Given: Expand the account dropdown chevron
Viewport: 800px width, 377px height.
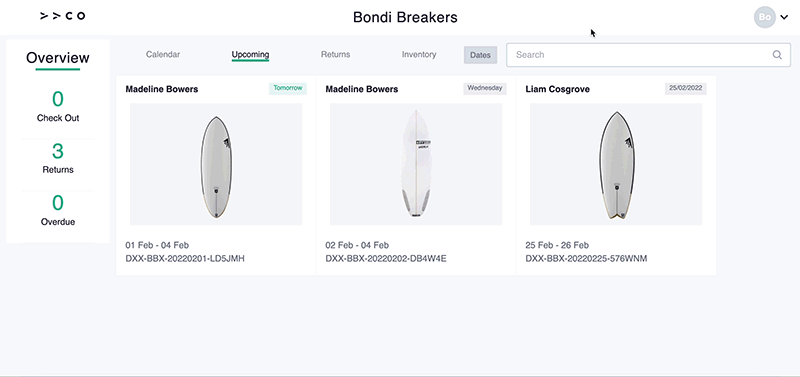Looking at the screenshot, I should (x=784, y=17).
